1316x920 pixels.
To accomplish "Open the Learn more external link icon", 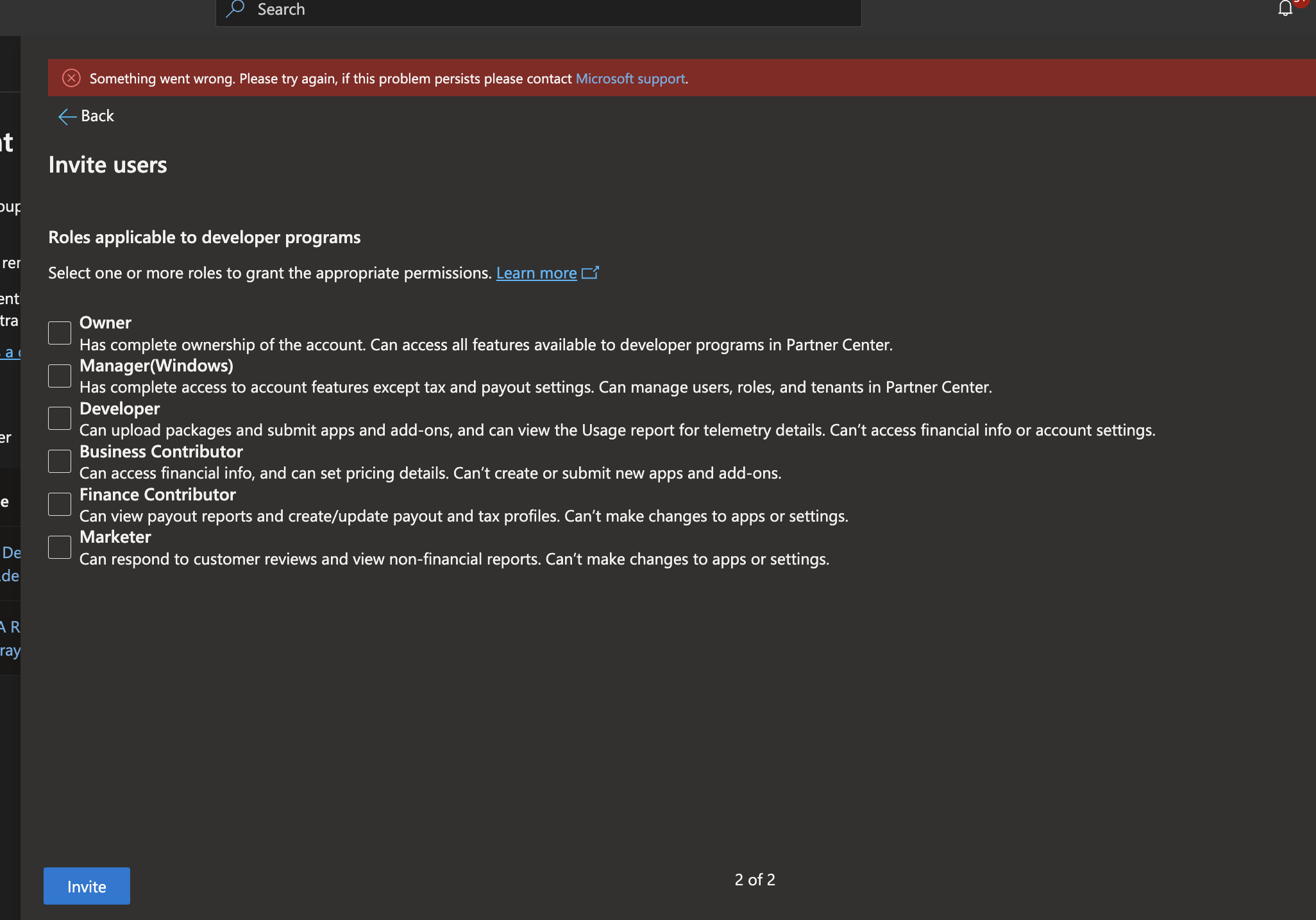I will 590,273.
